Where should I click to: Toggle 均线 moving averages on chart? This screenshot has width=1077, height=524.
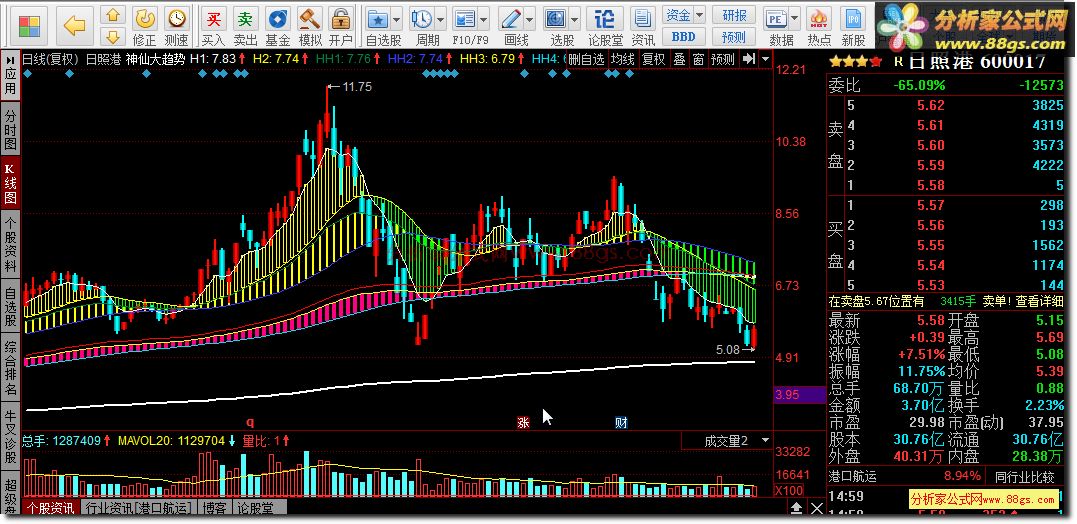623,60
